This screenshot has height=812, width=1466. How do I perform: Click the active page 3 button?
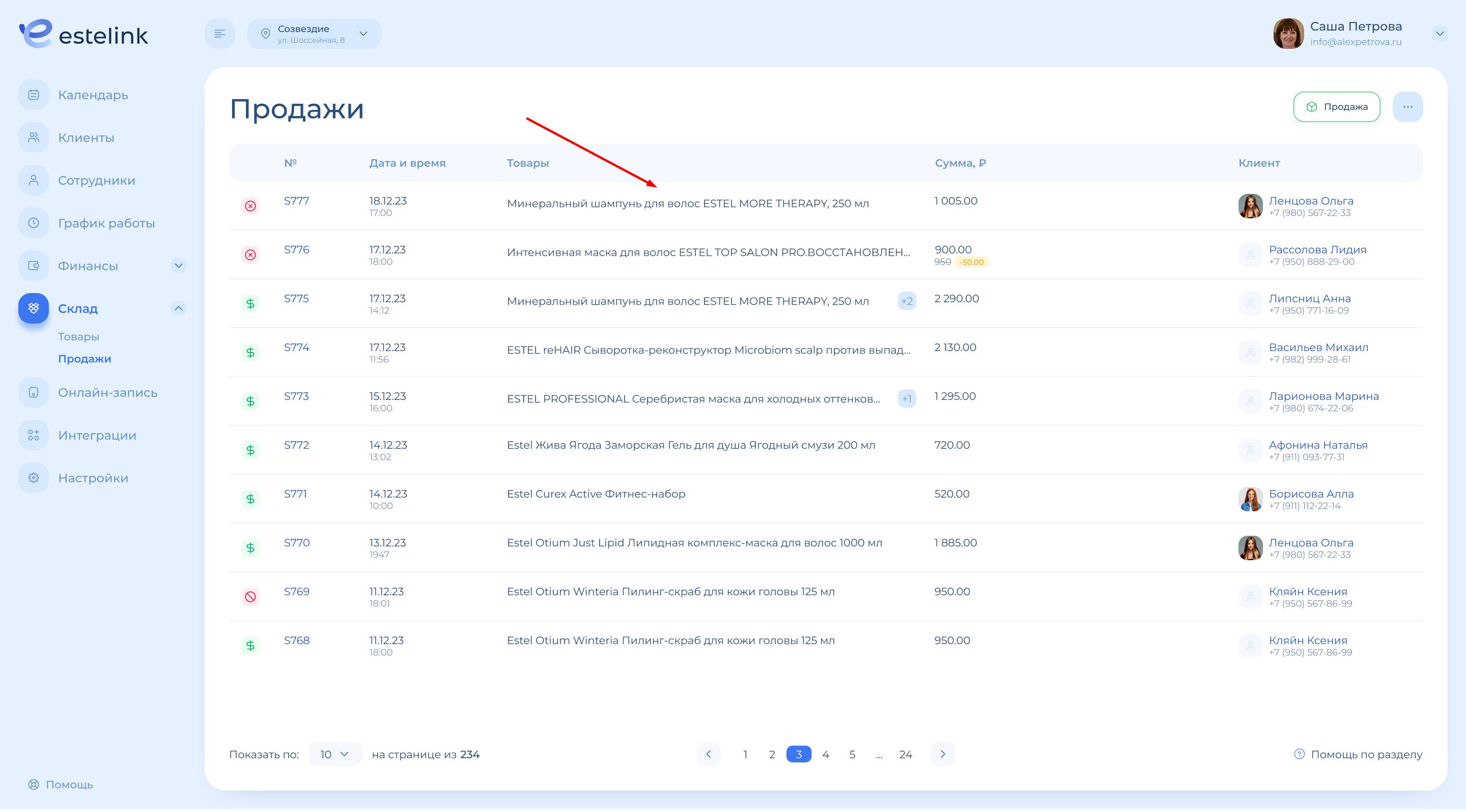799,755
